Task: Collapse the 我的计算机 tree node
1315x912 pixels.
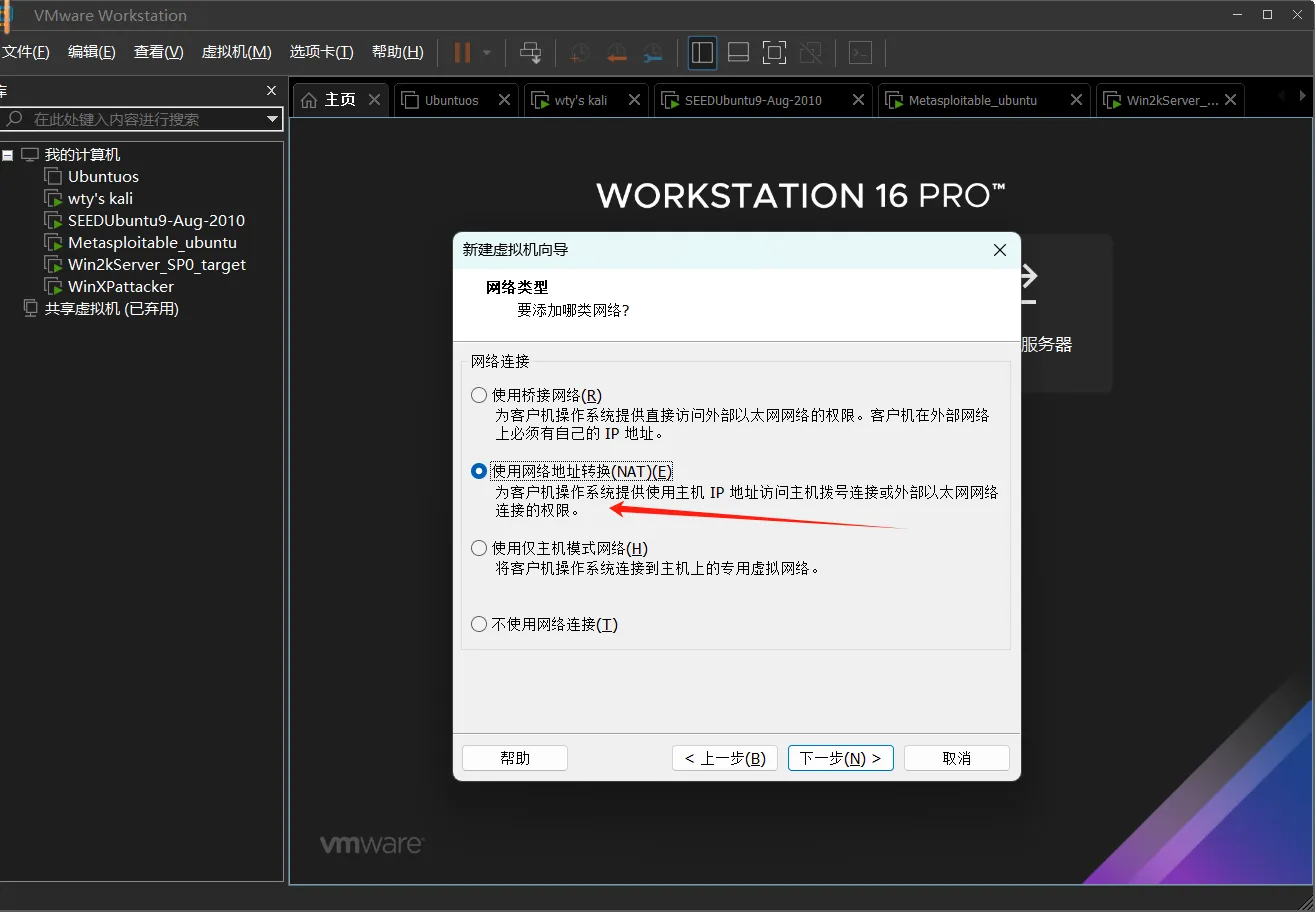Action: pos(8,155)
